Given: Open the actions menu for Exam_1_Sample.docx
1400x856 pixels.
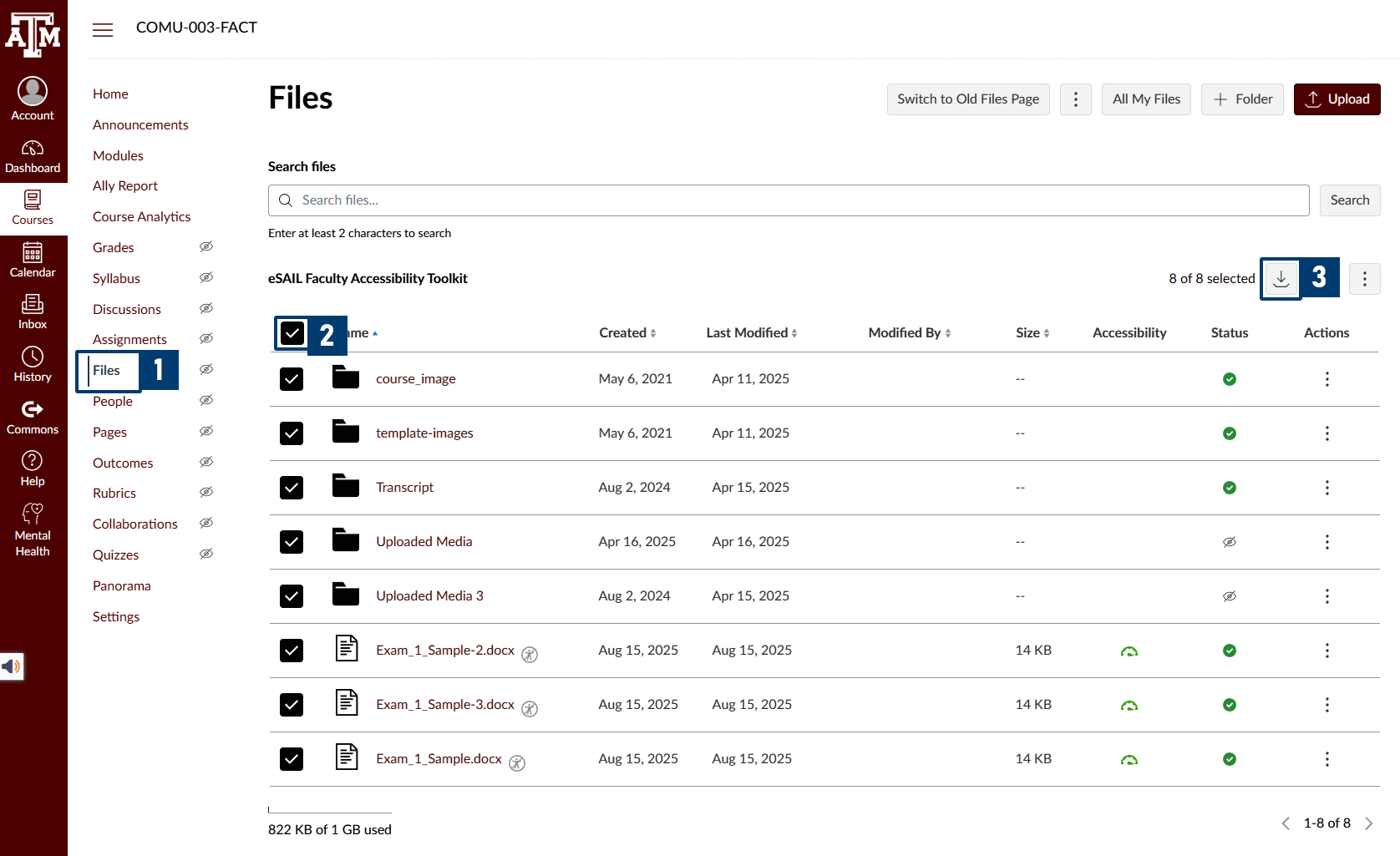Looking at the screenshot, I should [x=1327, y=759].
